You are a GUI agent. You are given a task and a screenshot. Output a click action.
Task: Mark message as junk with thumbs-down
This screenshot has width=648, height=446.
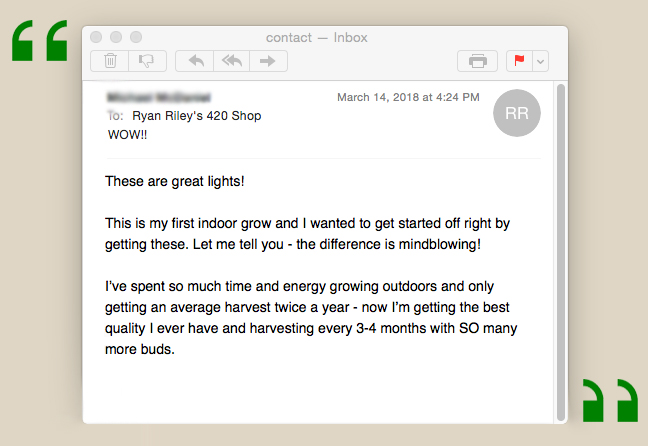click(x=147, y=61)
